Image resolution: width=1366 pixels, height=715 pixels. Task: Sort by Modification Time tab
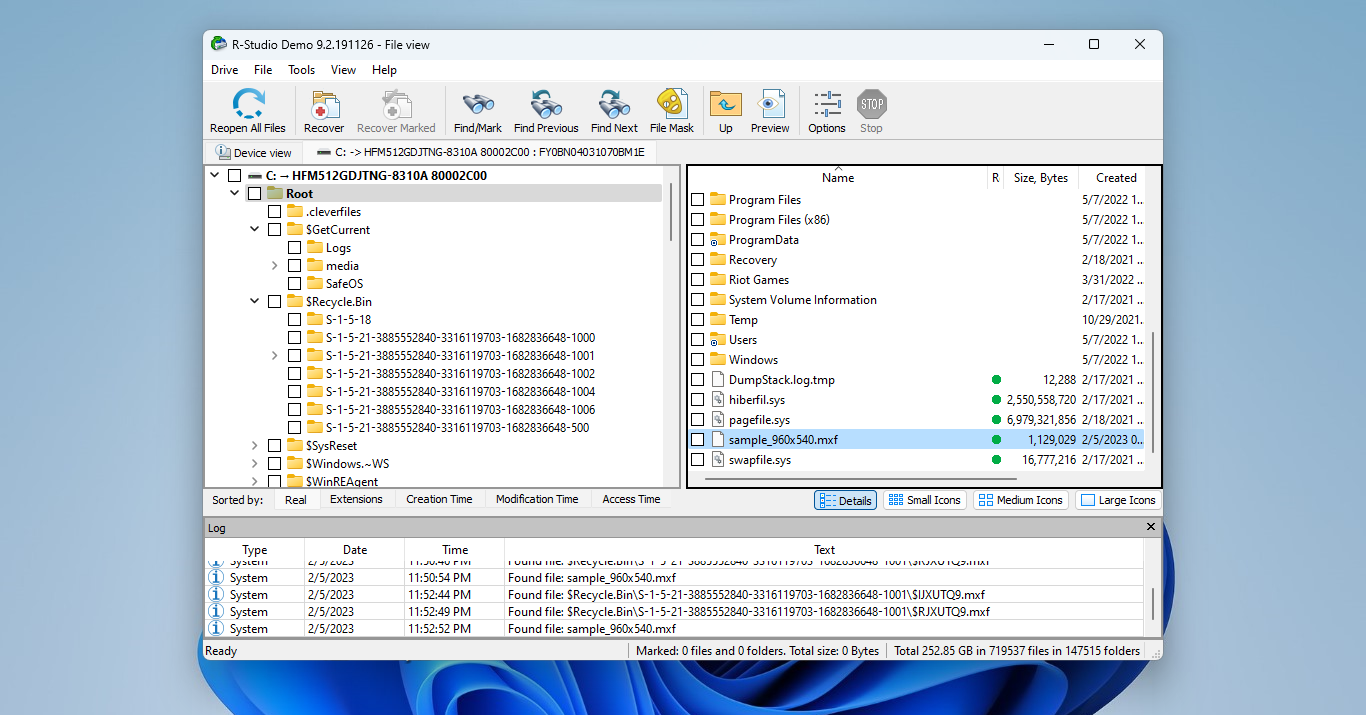coord(537,499)
